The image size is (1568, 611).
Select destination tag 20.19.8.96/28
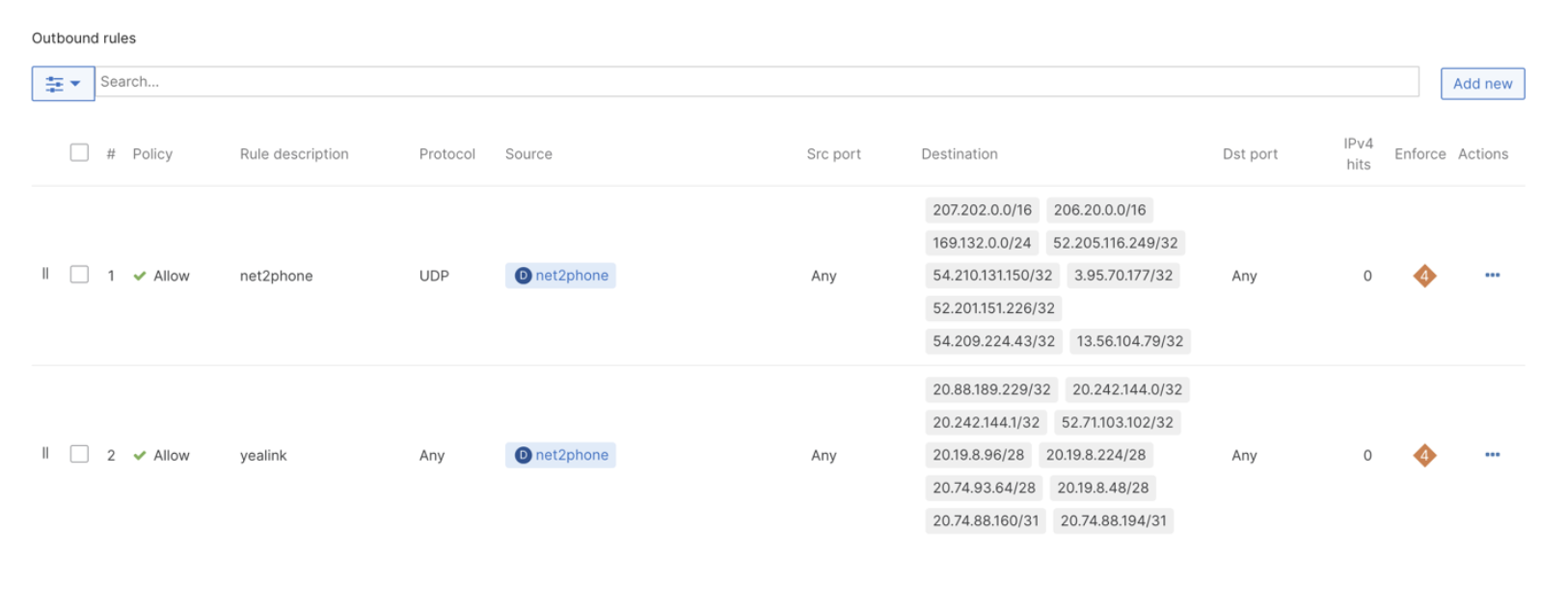[978, 455]
